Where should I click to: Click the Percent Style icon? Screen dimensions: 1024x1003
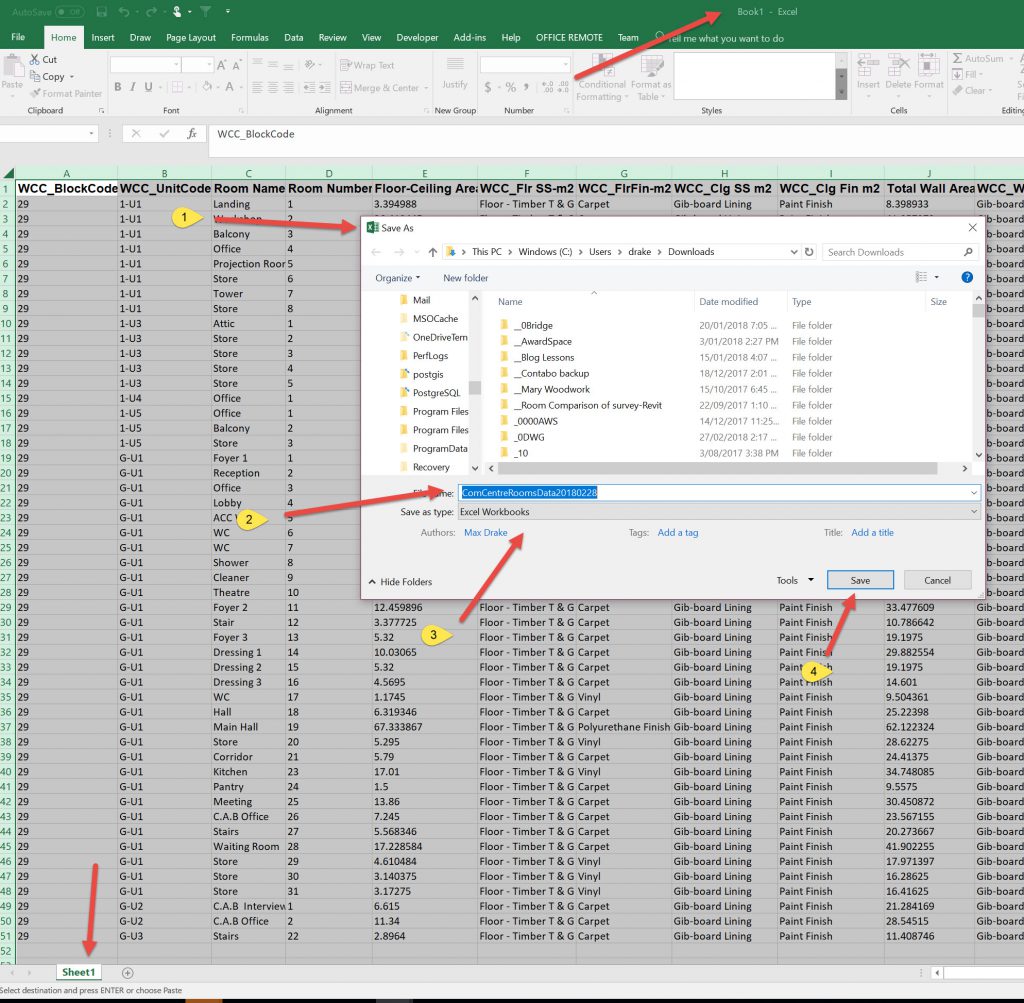click(511, 87)
